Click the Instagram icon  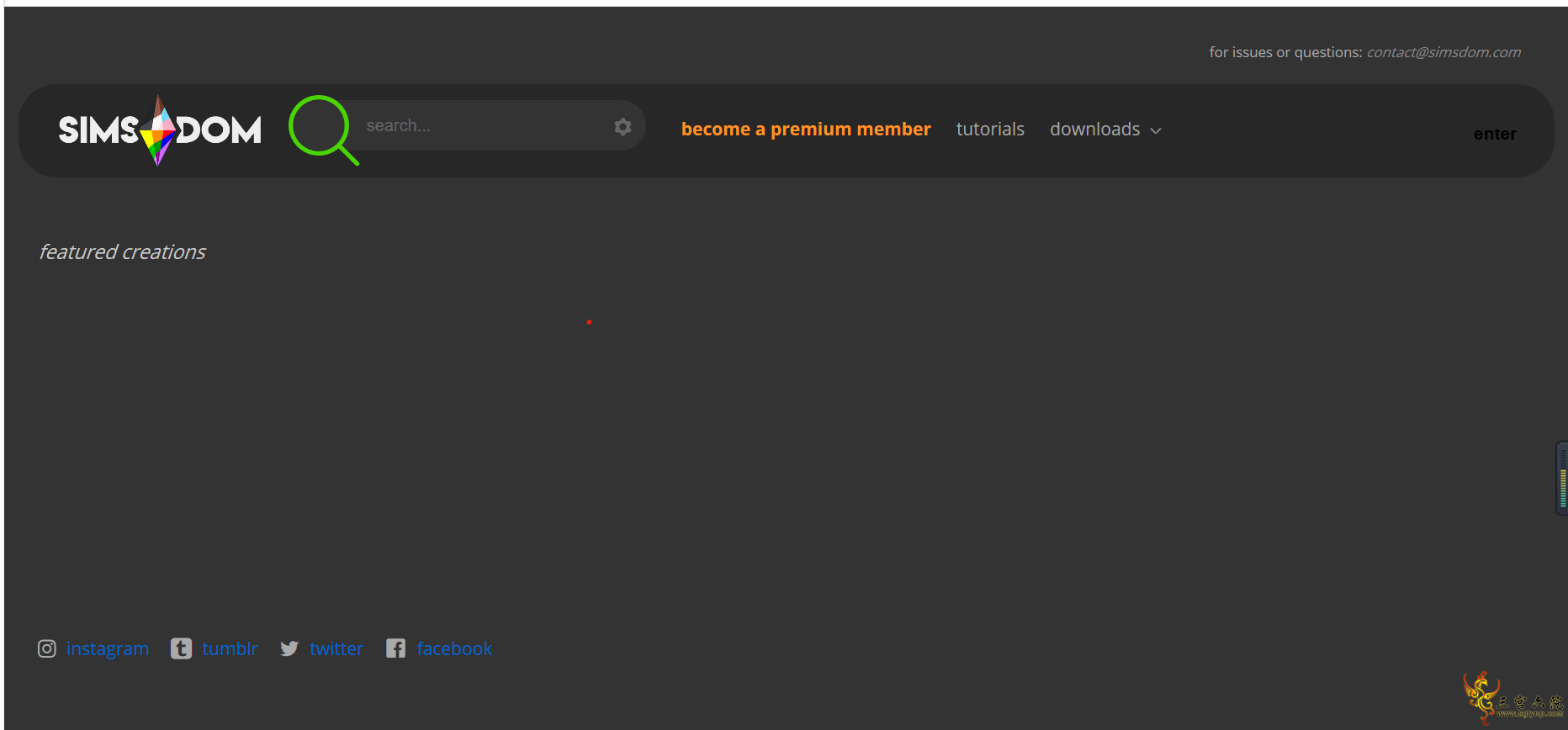tap(47, 648)
